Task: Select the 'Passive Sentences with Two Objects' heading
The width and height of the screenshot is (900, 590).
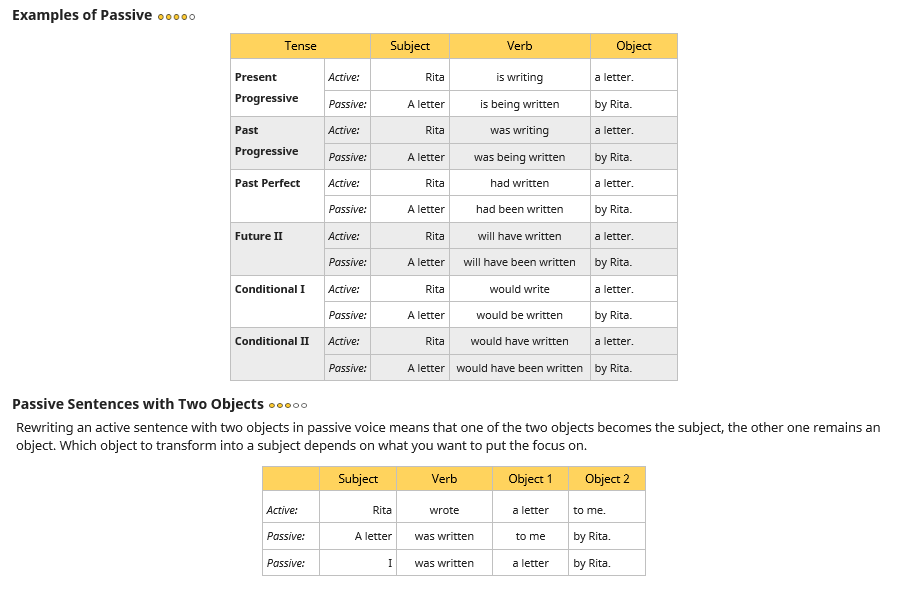Action: [x=138, y=404]
